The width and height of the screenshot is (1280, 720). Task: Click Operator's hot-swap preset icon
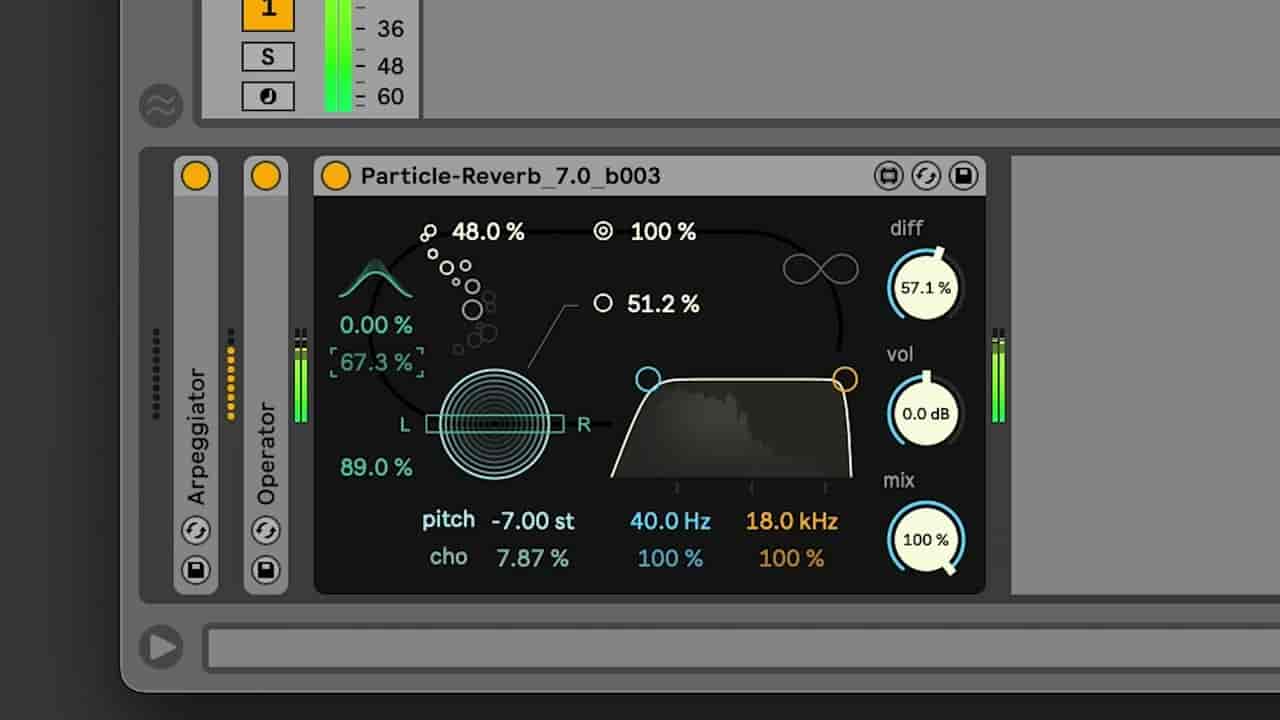pyautogui.click(x=266, y=530)
